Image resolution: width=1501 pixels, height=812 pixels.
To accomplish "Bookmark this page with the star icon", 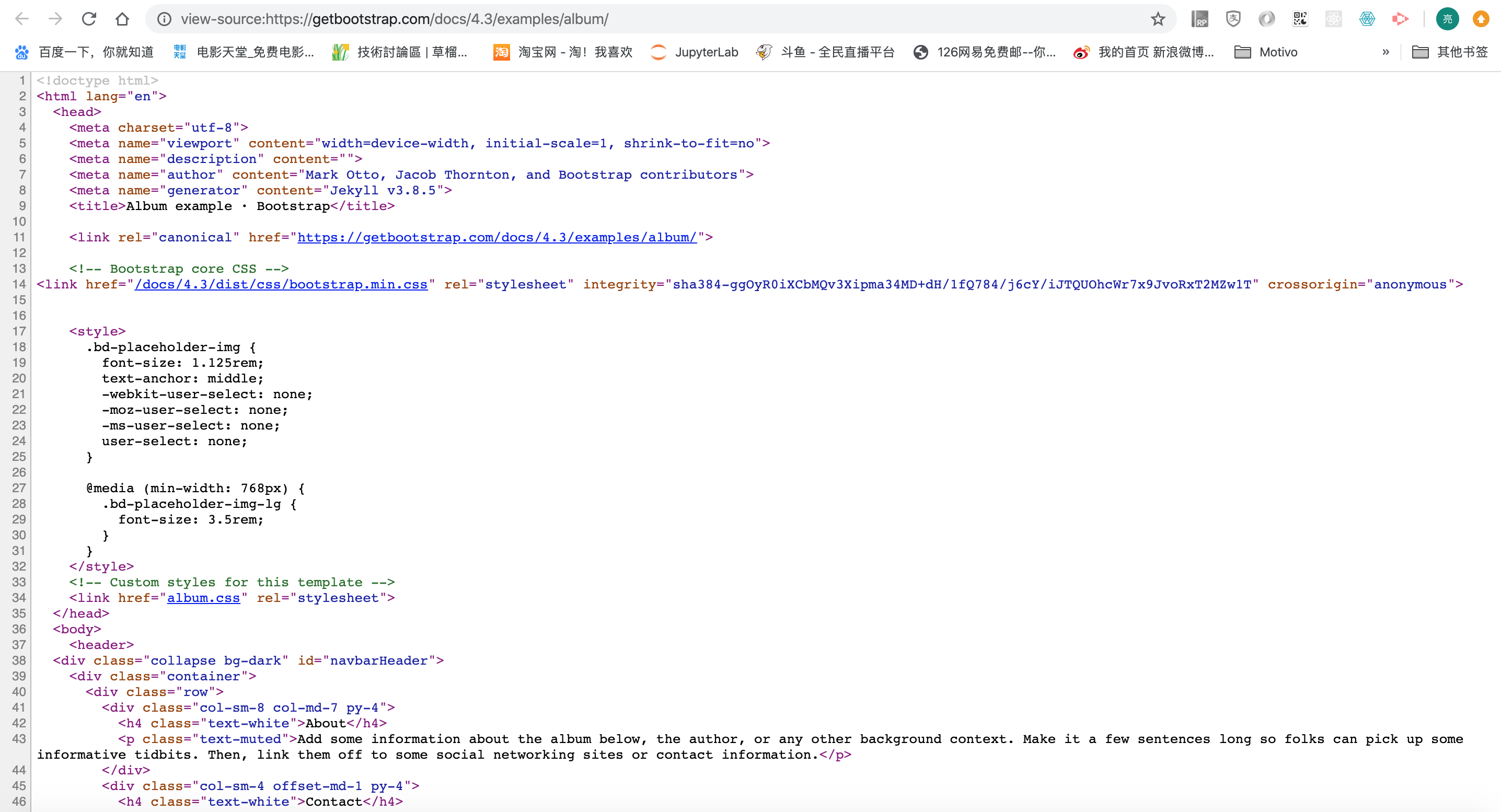I will coord(1157,19).
